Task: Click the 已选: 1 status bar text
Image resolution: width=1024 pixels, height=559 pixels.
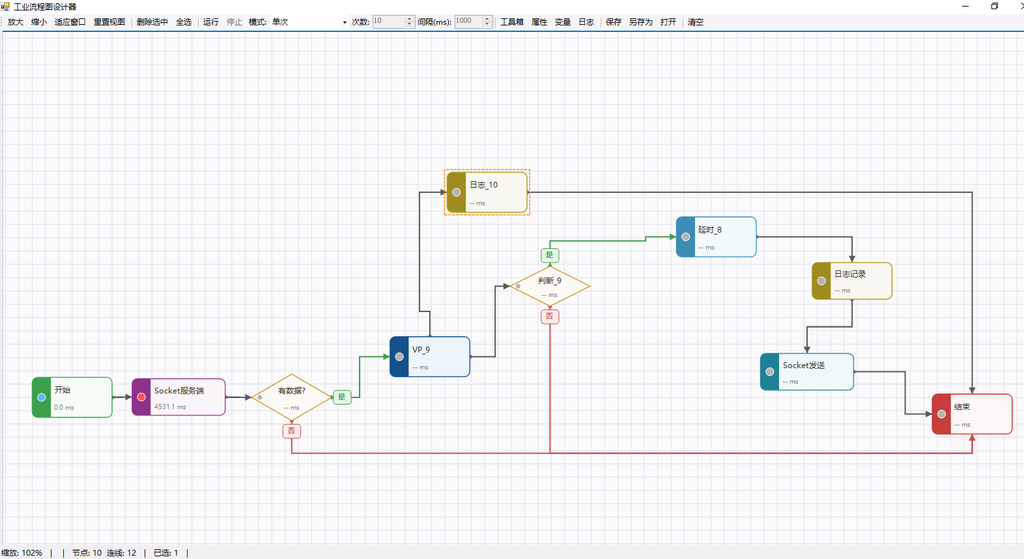Action: [x=166, y=553]
